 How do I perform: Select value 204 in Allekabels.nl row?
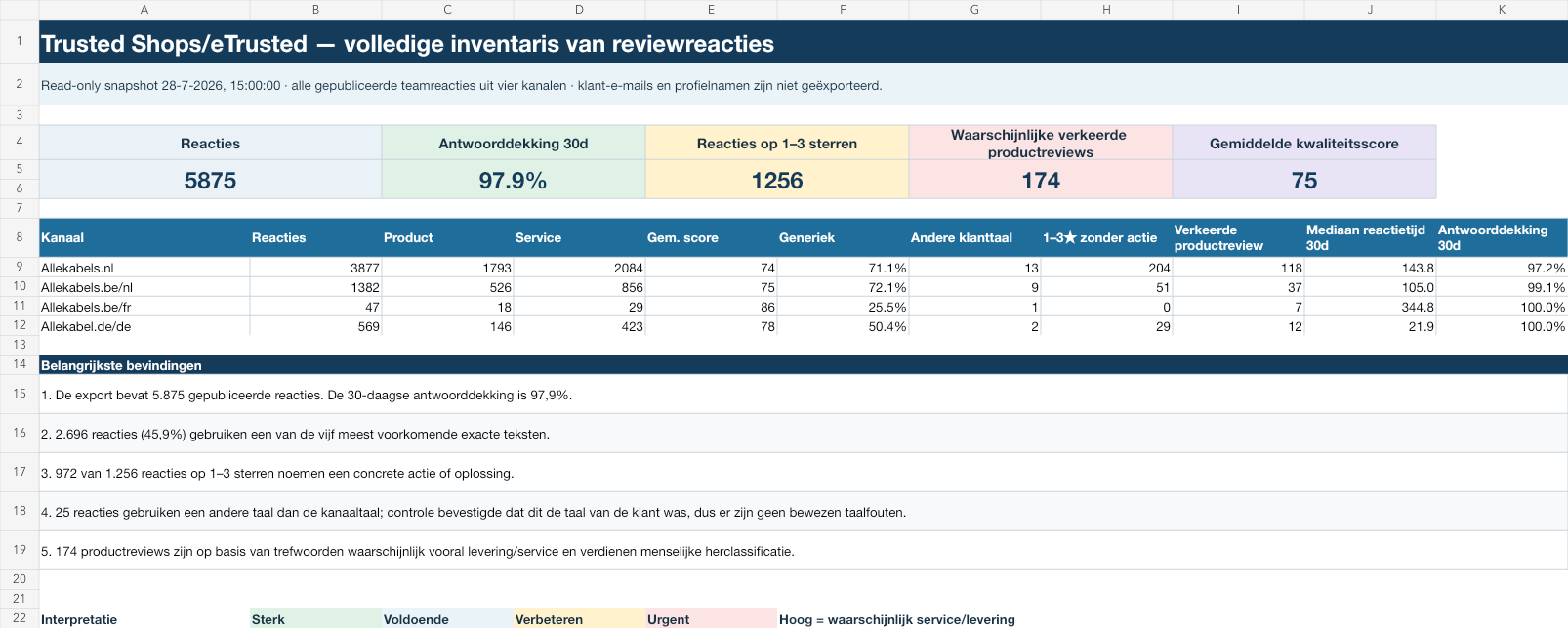pos(1106,268)
